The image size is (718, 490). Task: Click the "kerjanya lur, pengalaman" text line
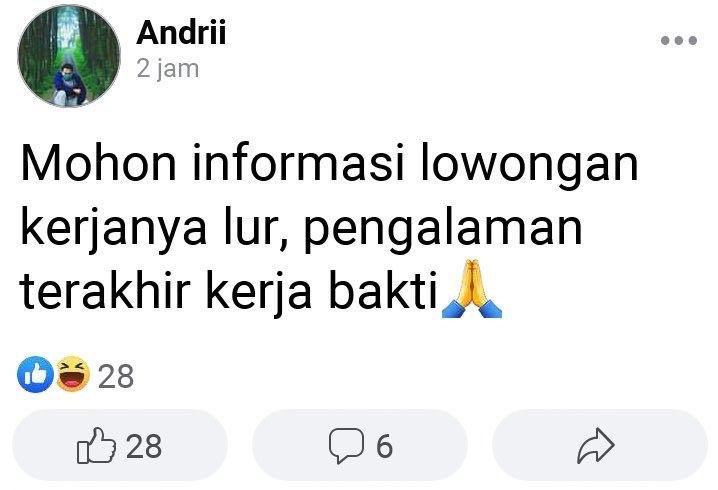[x=301, y=227]
